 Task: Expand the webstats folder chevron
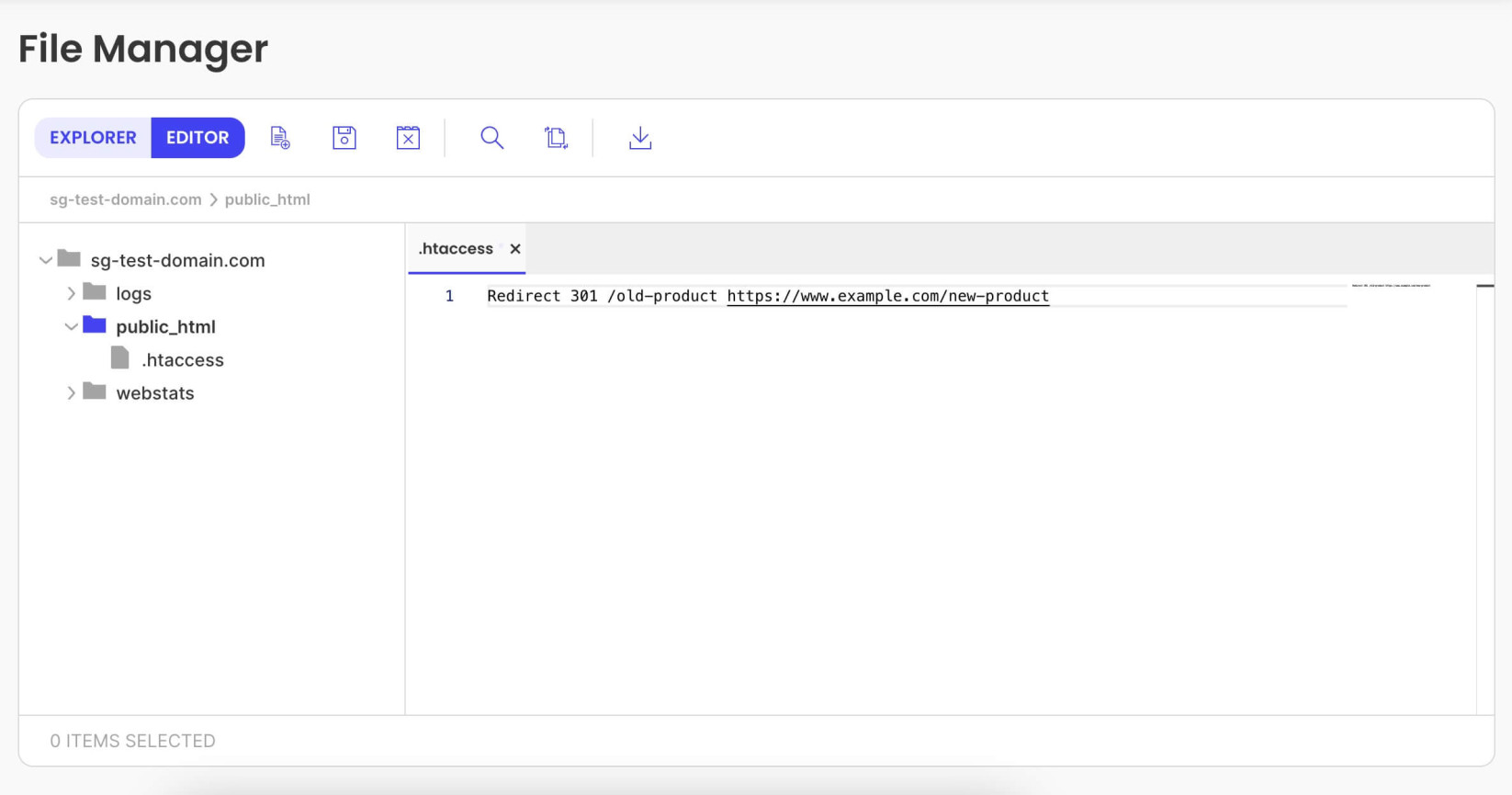click(71, 392)
